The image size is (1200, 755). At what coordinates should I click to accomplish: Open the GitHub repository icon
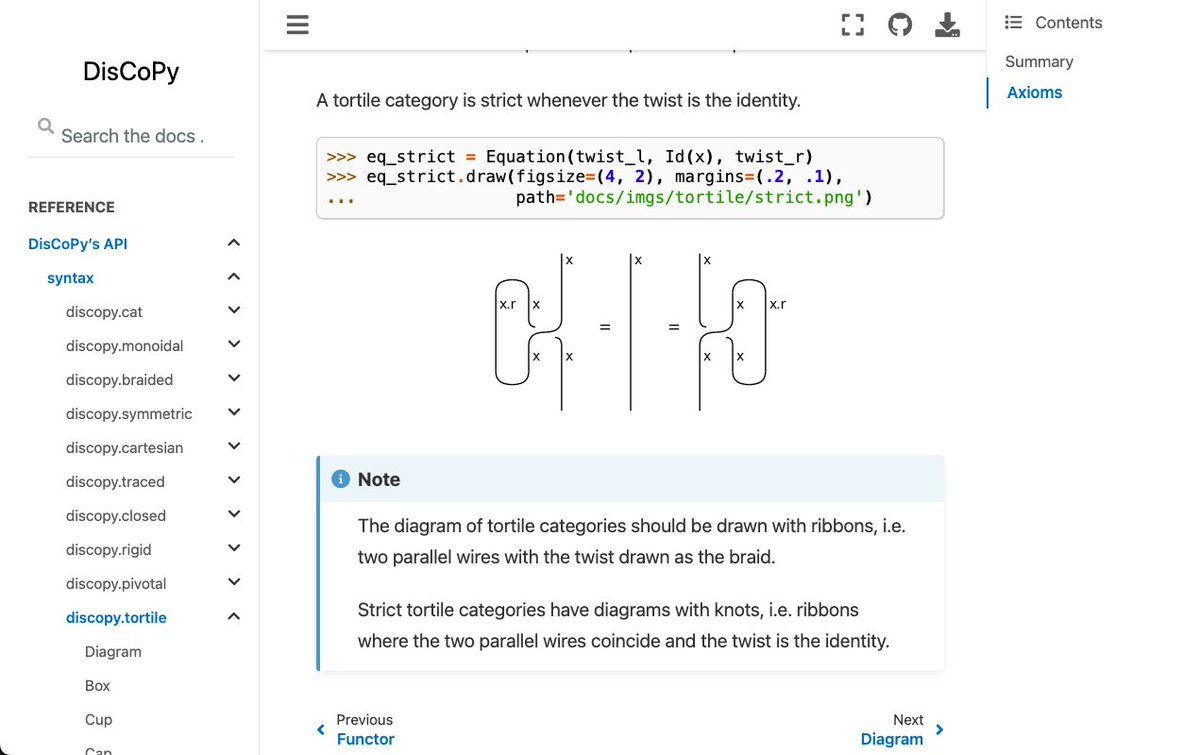pos(900,25)
